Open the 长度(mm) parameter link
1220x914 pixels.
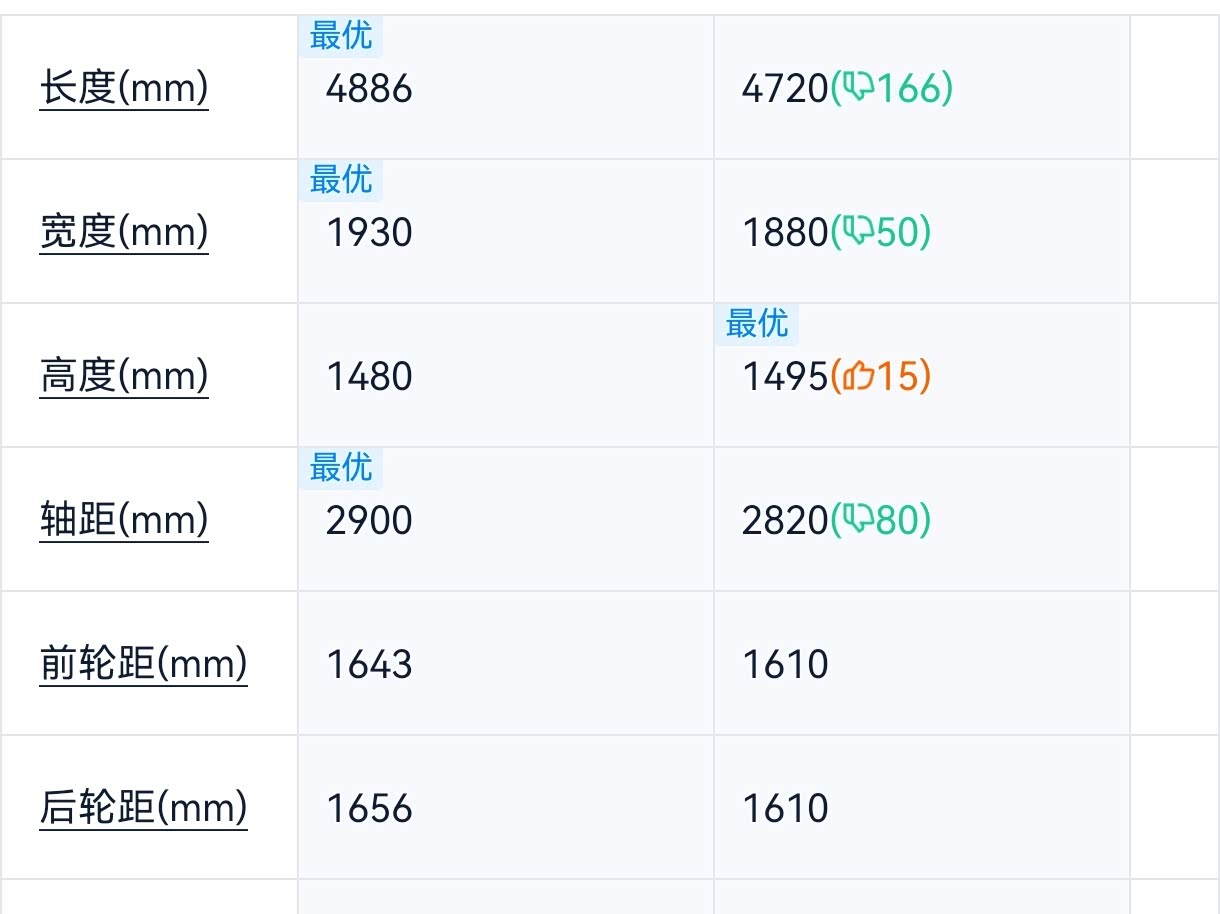coord(124,89)
